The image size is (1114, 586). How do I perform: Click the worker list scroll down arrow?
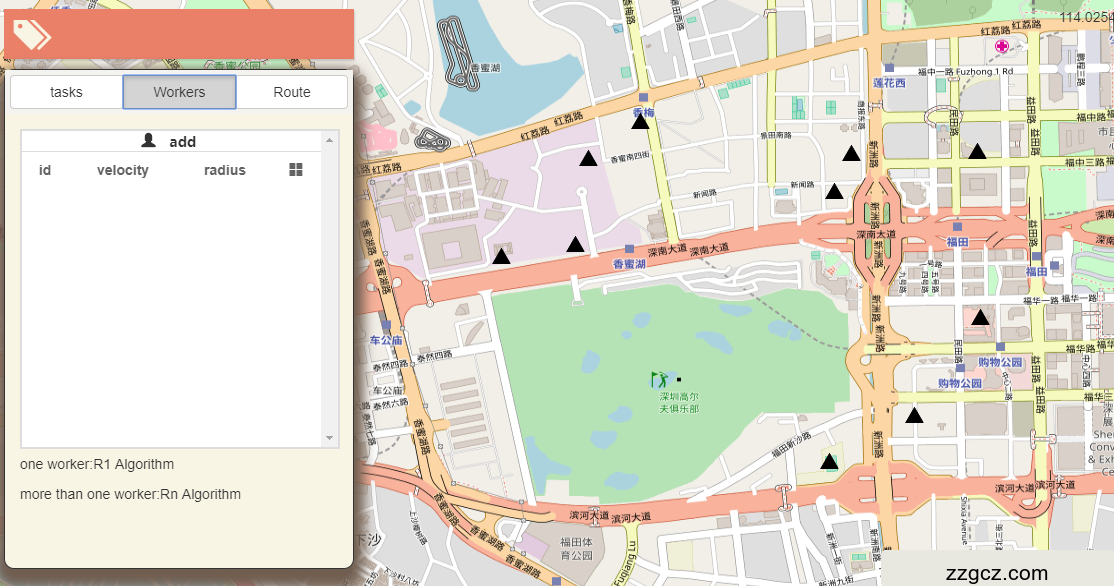click(x=329, y=438)
